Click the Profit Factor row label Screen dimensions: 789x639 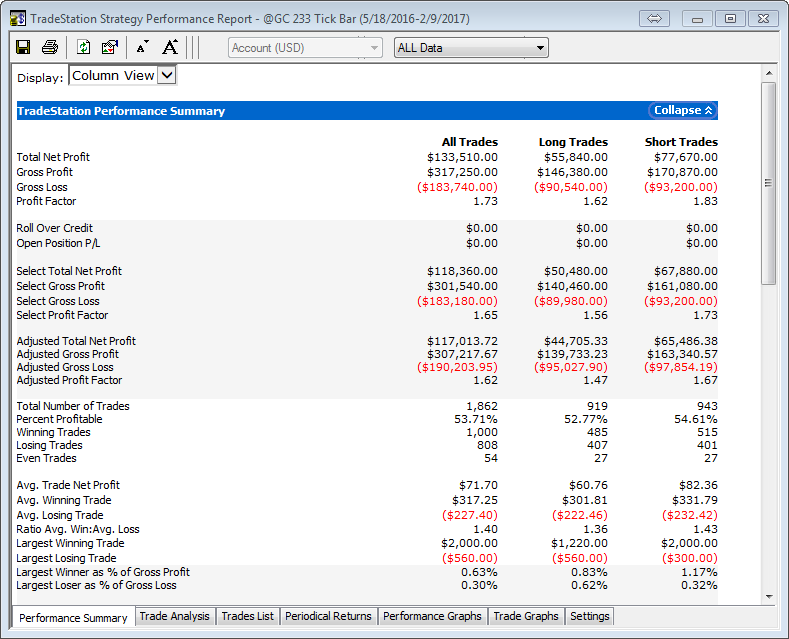point(46,201)
